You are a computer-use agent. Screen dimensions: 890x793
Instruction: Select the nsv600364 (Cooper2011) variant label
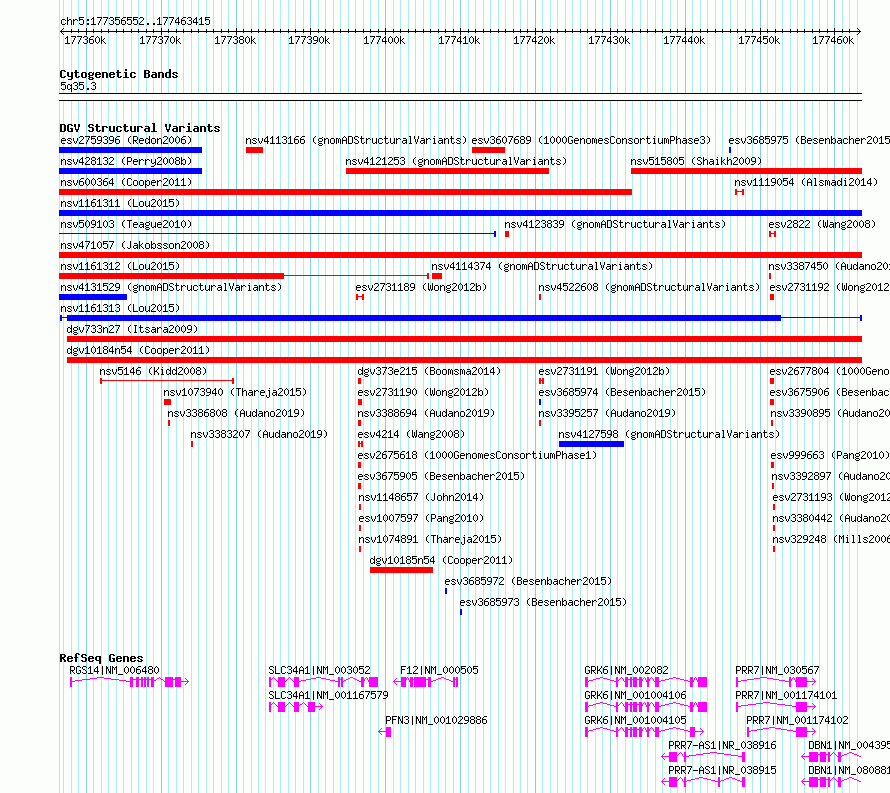click(126, 182)
